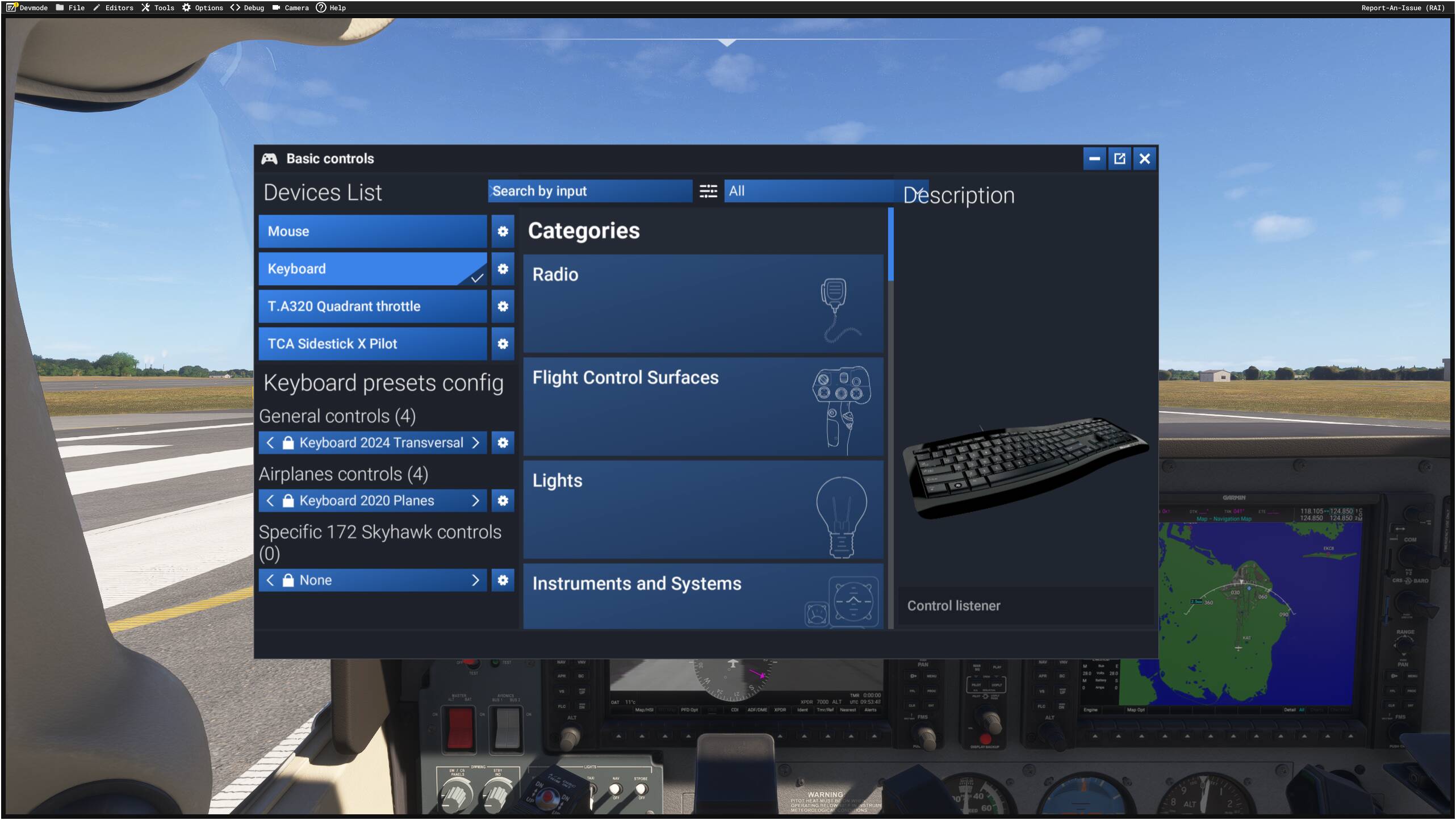Click gear for Keyboard 2020 Planes preset
This screenshot has width=1456, height=820.
pyautogui.click(x=503, y=500)
